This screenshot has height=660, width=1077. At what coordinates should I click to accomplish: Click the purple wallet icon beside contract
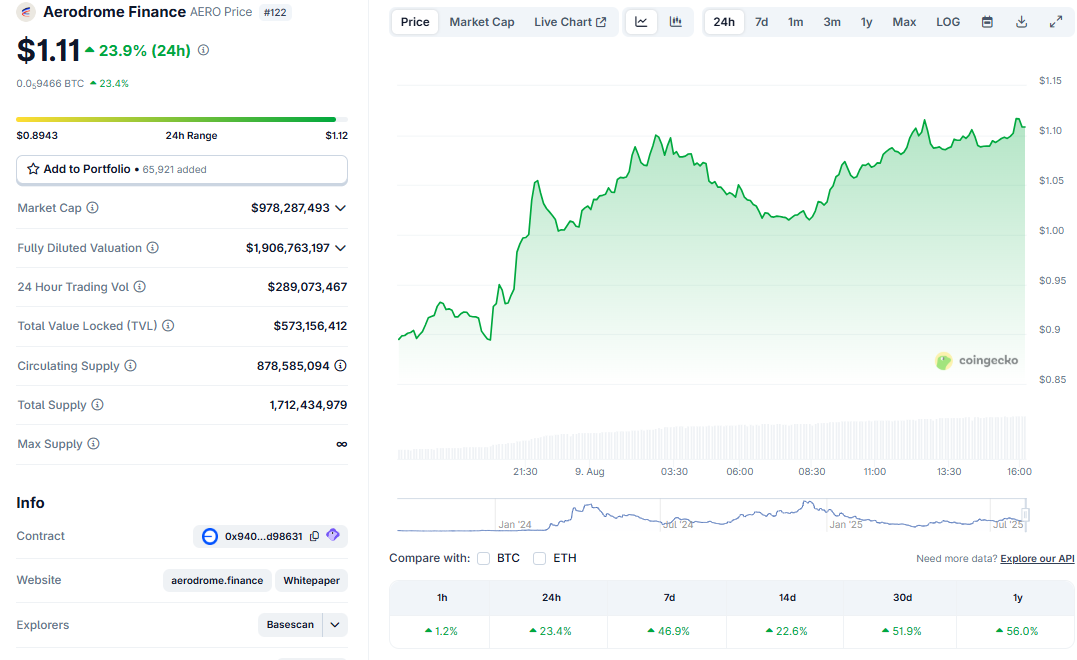(333, 534)
